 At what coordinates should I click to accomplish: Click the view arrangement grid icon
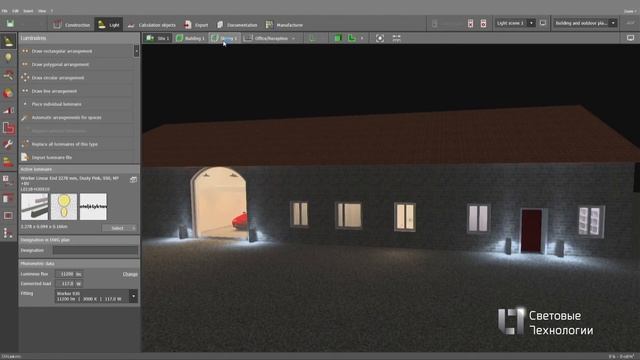pos(396,38)
